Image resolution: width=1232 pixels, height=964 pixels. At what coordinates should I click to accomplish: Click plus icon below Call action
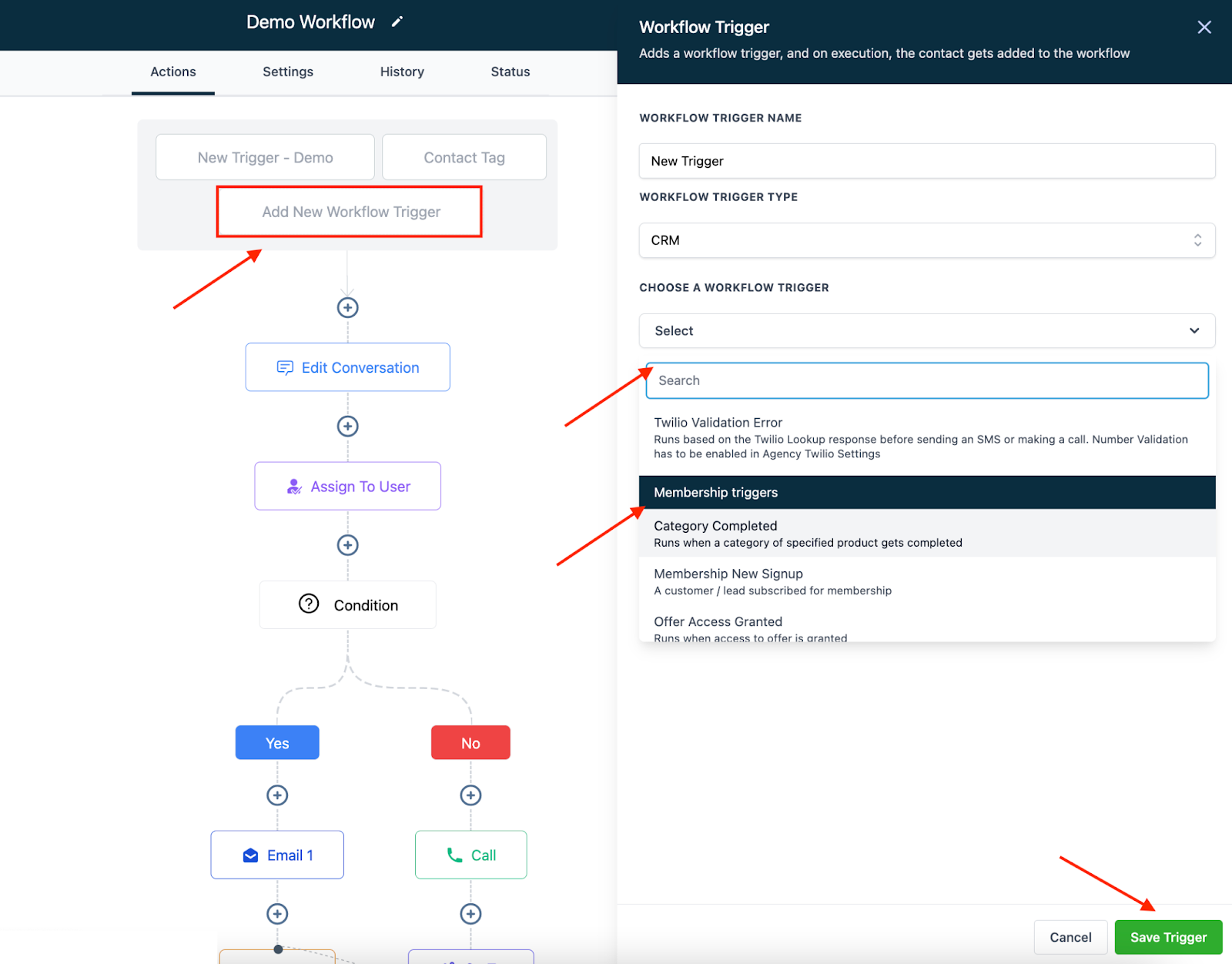470,914
